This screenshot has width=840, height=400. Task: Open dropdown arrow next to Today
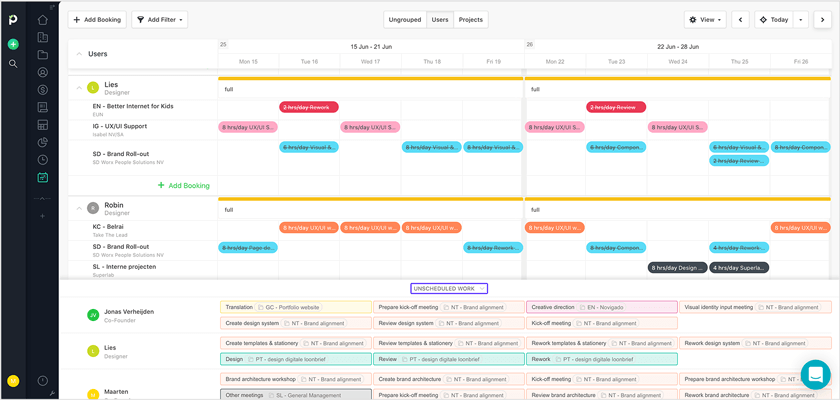point(800,20)
